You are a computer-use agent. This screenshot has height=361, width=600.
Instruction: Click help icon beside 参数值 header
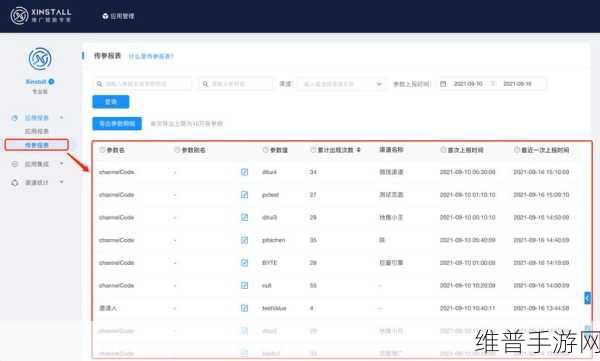click(266, 150)
